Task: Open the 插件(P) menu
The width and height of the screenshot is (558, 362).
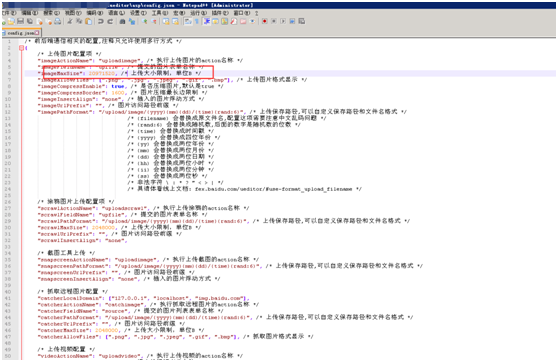Action: coord(220,13)
